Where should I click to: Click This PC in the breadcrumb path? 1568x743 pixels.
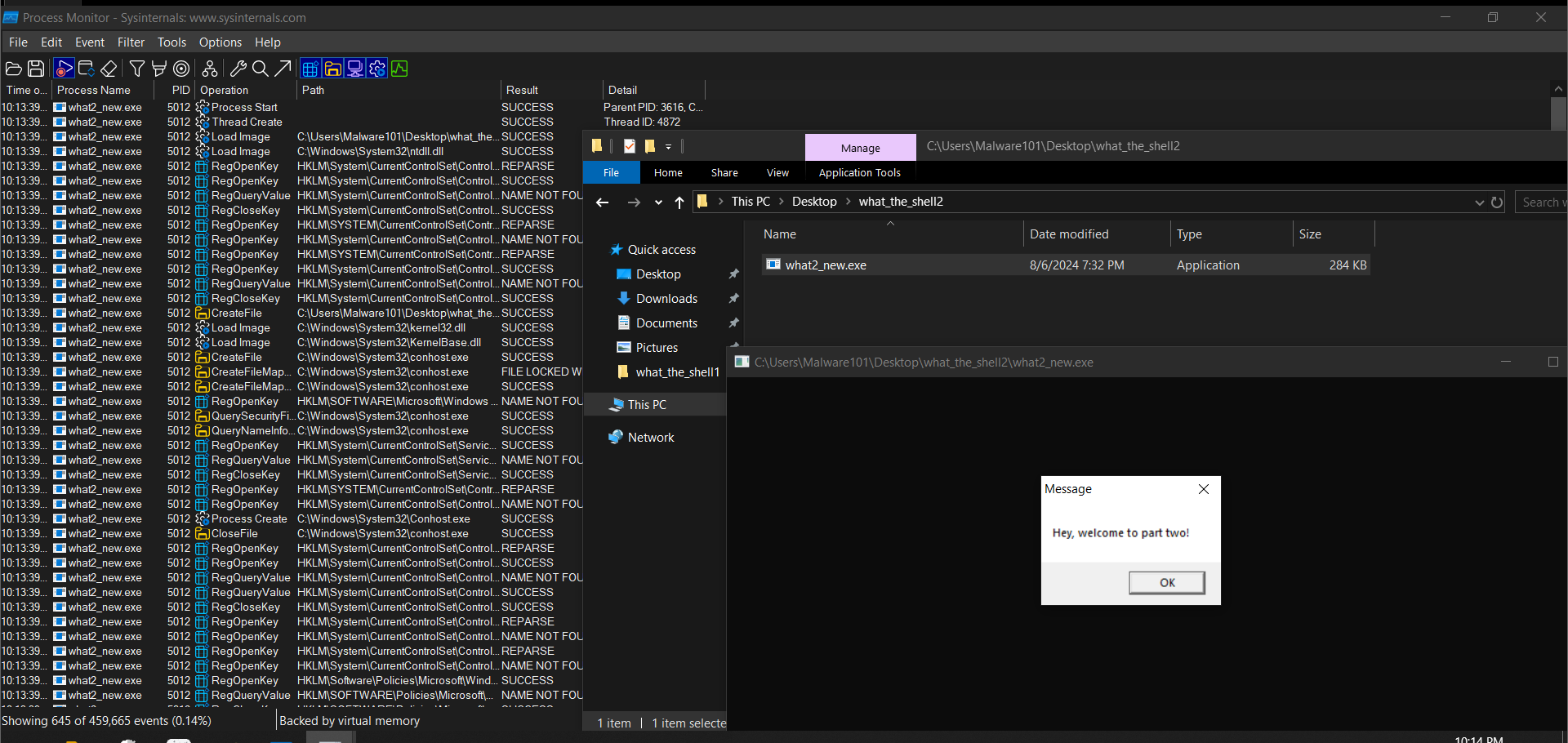tap(751, 202)
